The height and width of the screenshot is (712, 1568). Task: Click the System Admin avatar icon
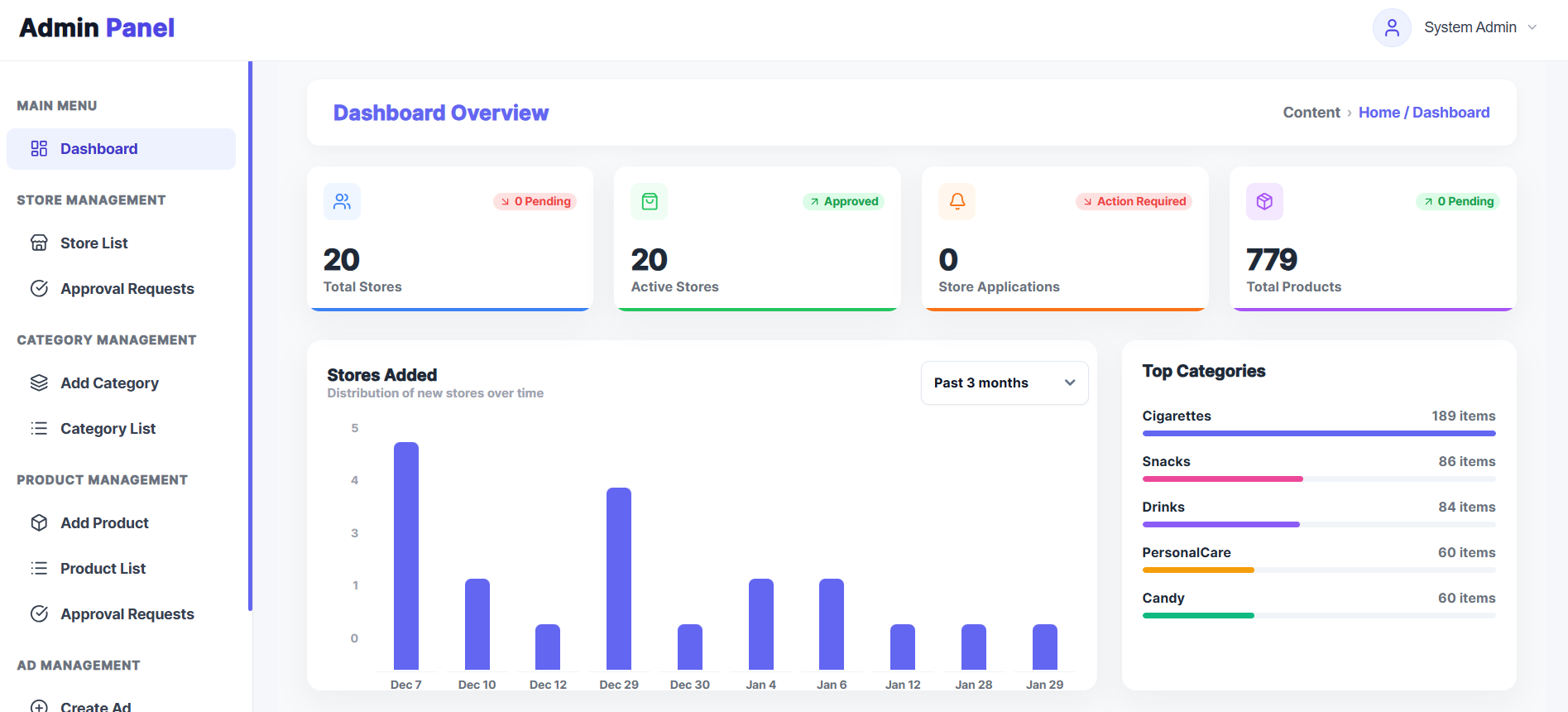coord(1392,28)
